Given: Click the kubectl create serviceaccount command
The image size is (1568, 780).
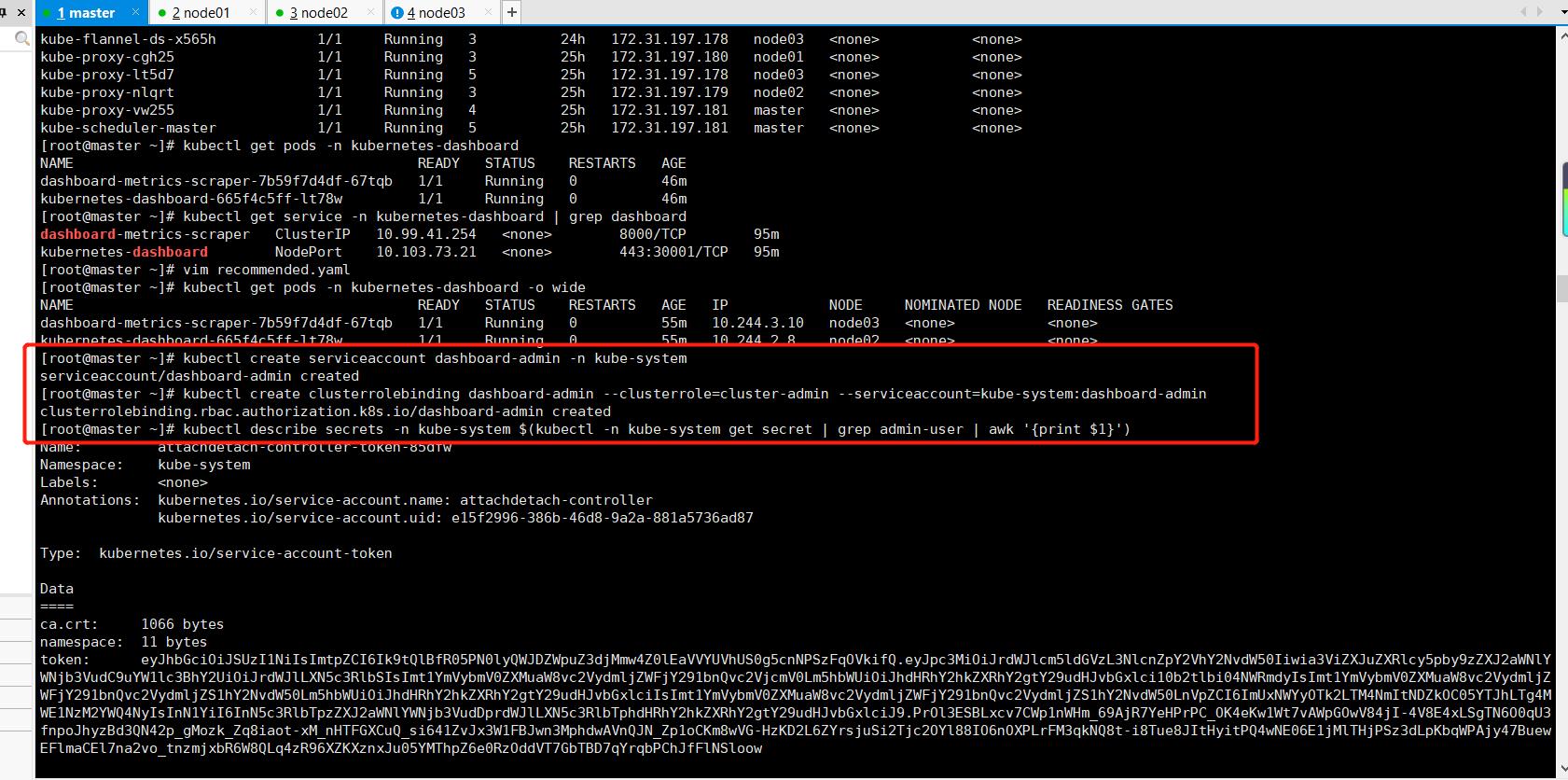Looking at the screenshot, I should [x=435, y=358].
